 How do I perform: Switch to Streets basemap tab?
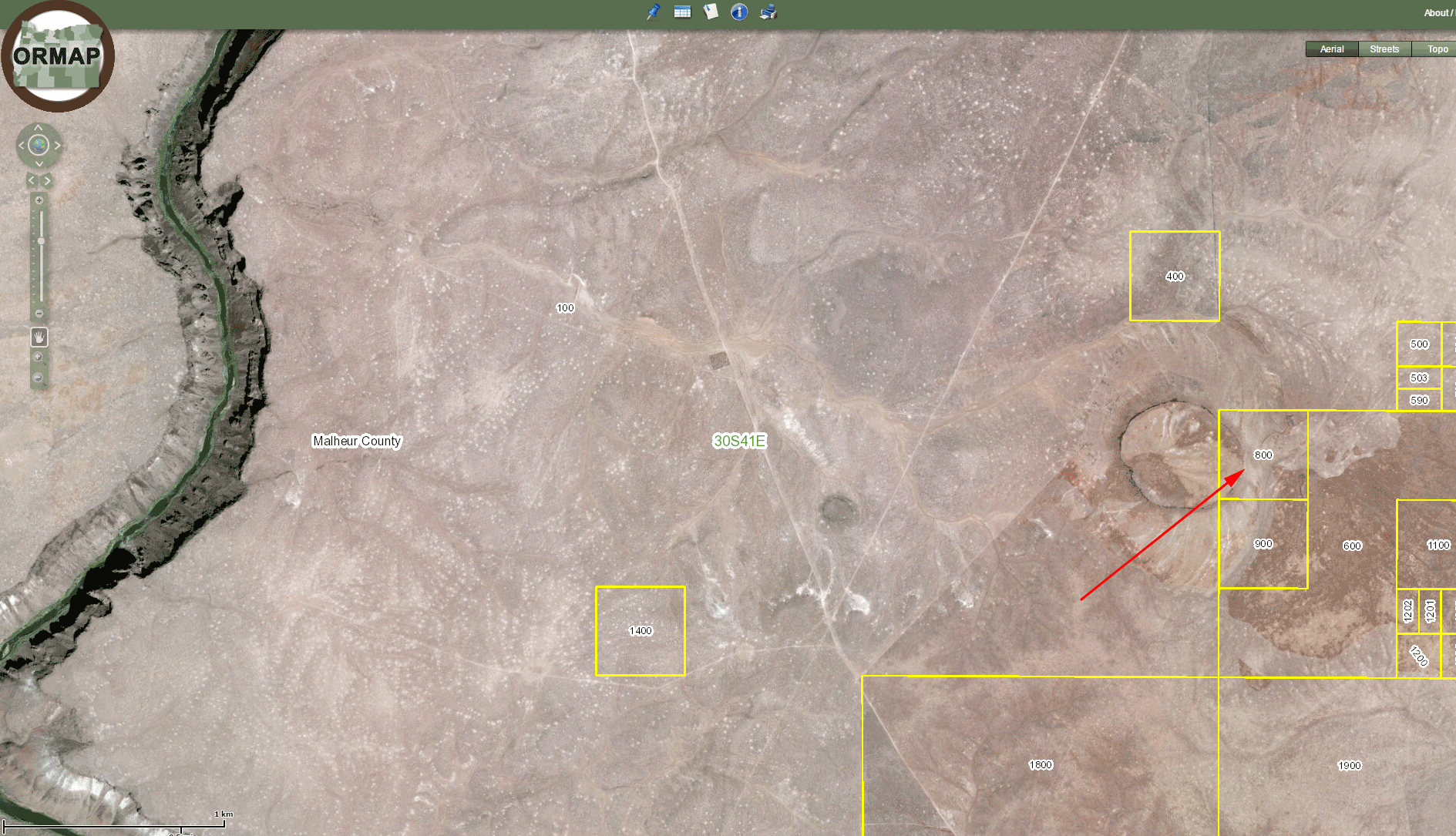[1384, 49]
